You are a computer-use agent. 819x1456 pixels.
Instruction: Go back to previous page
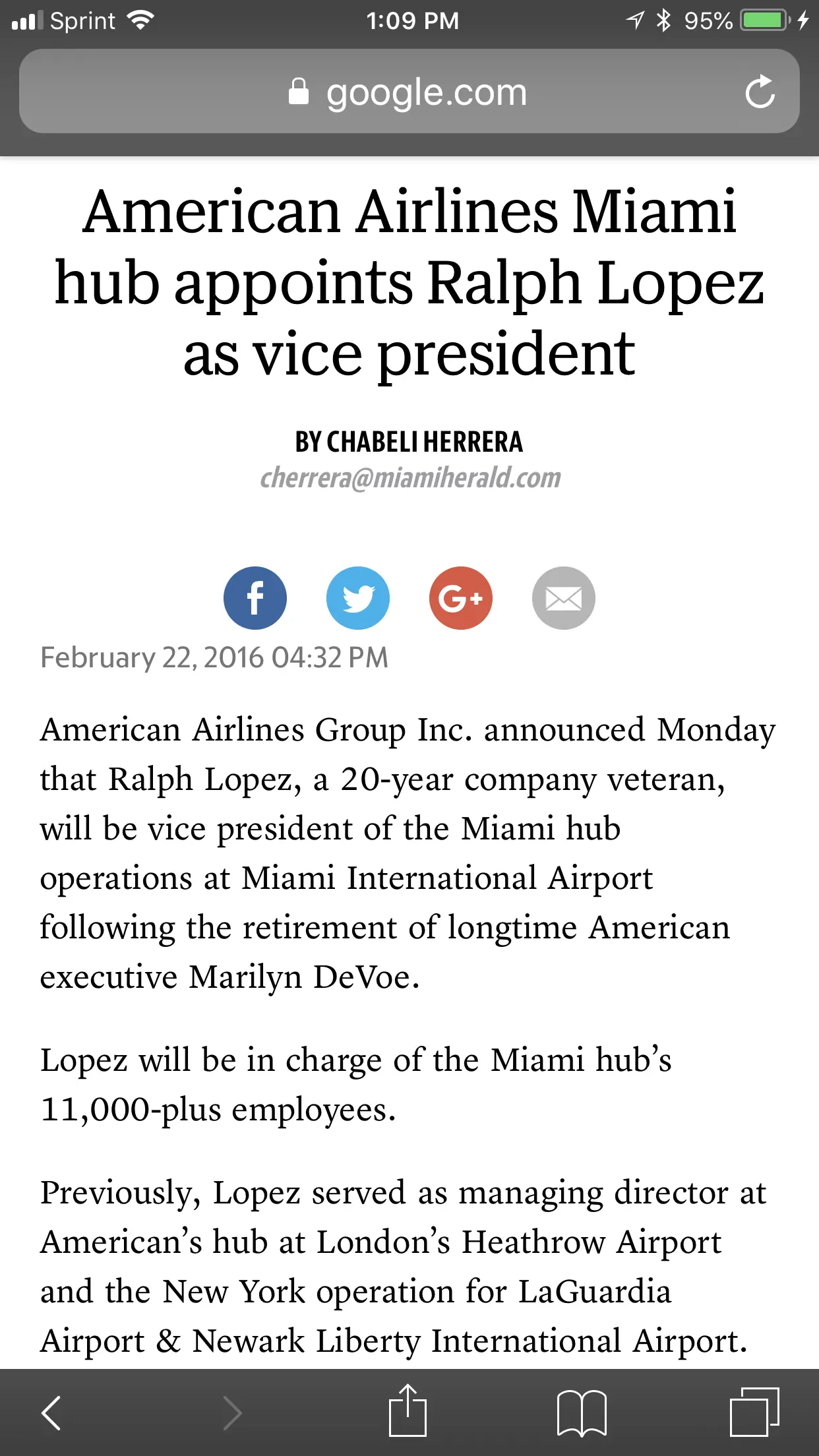[51, 1412]
